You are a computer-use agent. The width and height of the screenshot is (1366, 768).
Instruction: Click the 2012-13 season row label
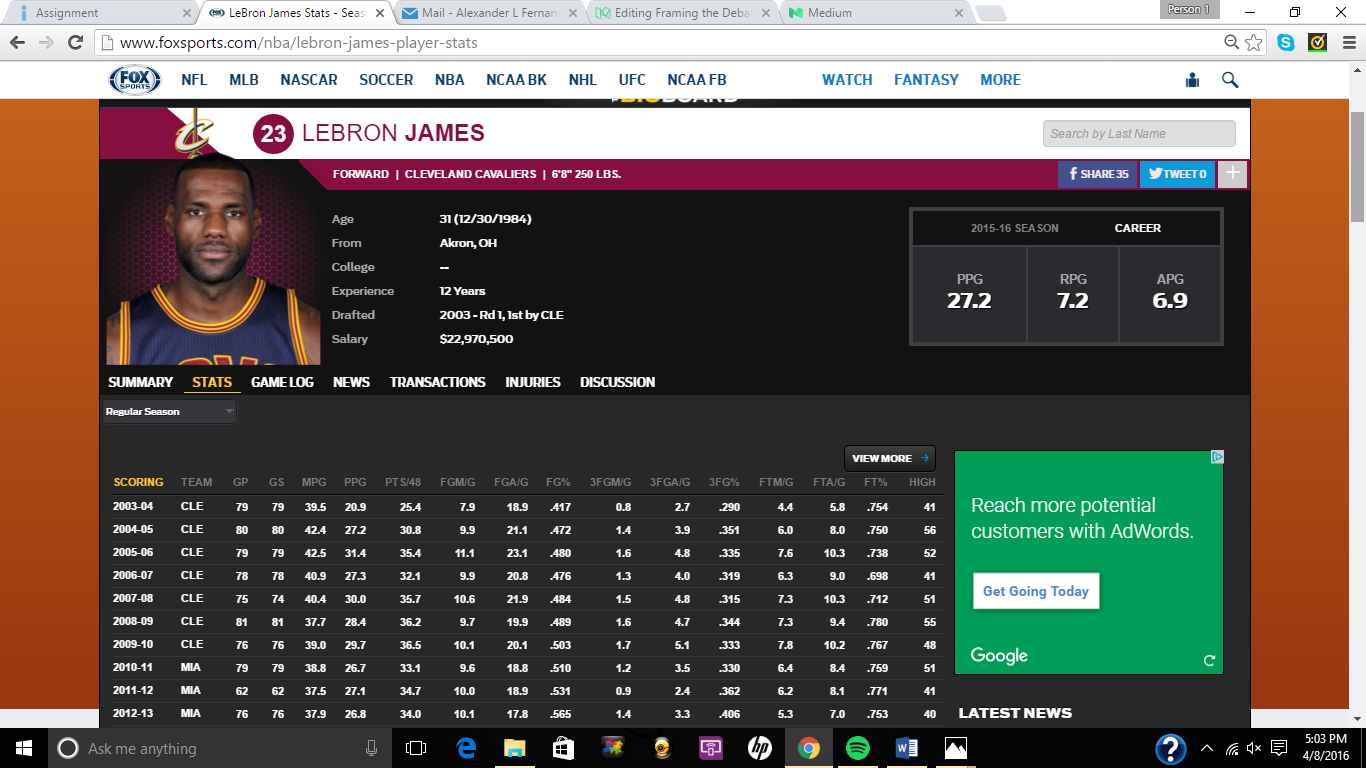tap(133, 714)
